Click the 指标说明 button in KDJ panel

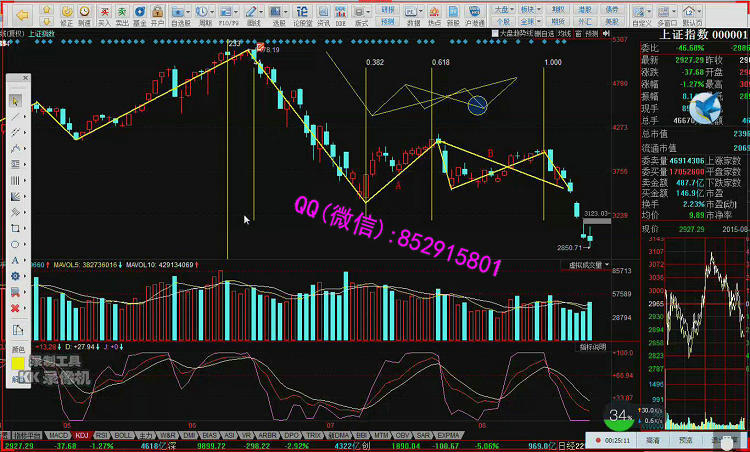click(x=593, y=346)
